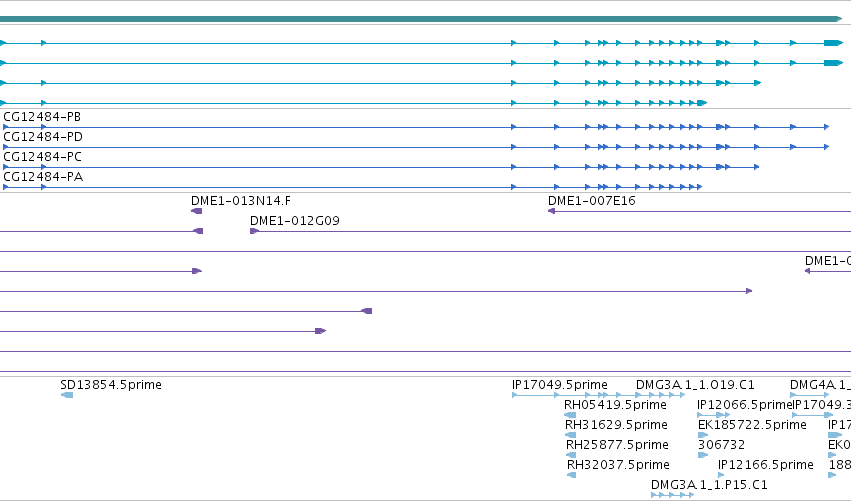The width and height of the screenshot is (851, 501).
Task: Click the DME1-012G09 feature label
Action: click(295, 221)
